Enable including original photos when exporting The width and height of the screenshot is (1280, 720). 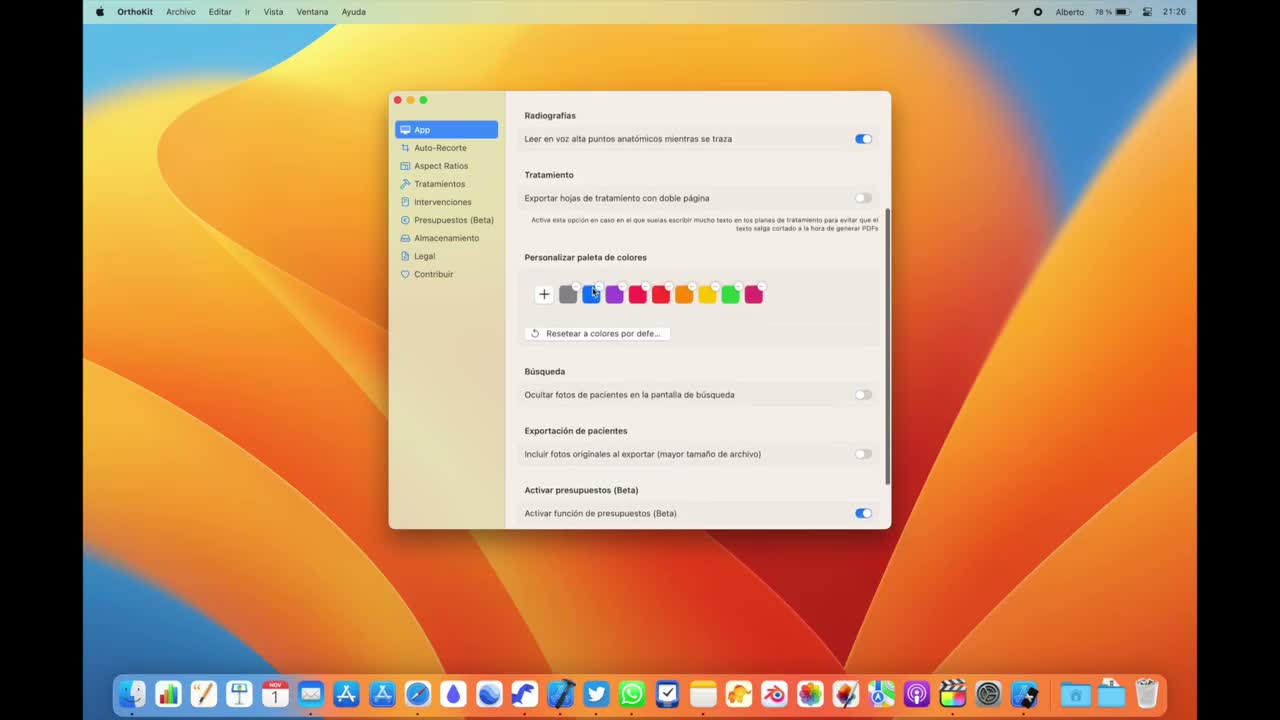863,454
